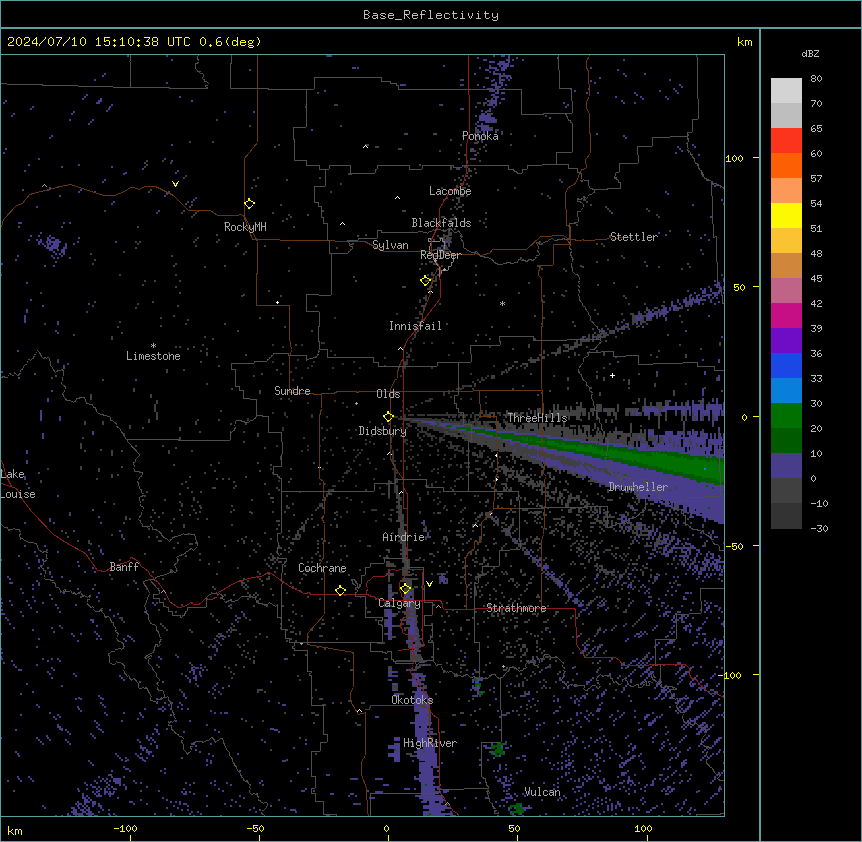Click the Ponoka city label
The height and width of the screenshot is (842, 862).
[480, 136]
